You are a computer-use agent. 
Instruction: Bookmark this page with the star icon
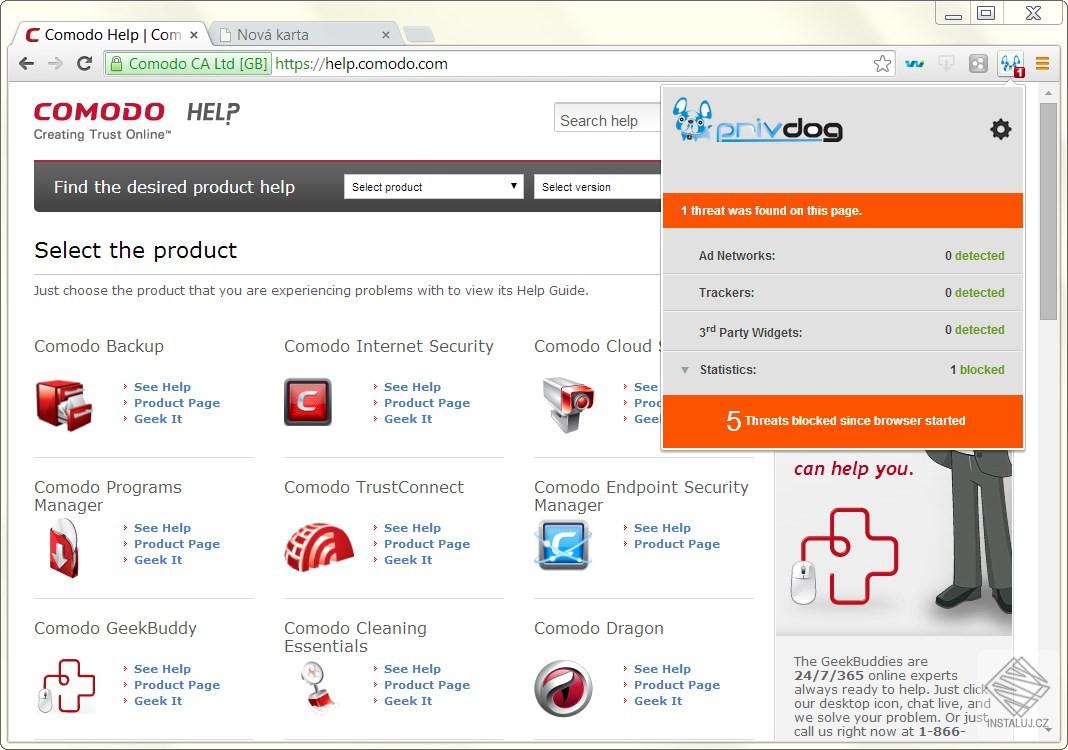[x=882, y=64]
